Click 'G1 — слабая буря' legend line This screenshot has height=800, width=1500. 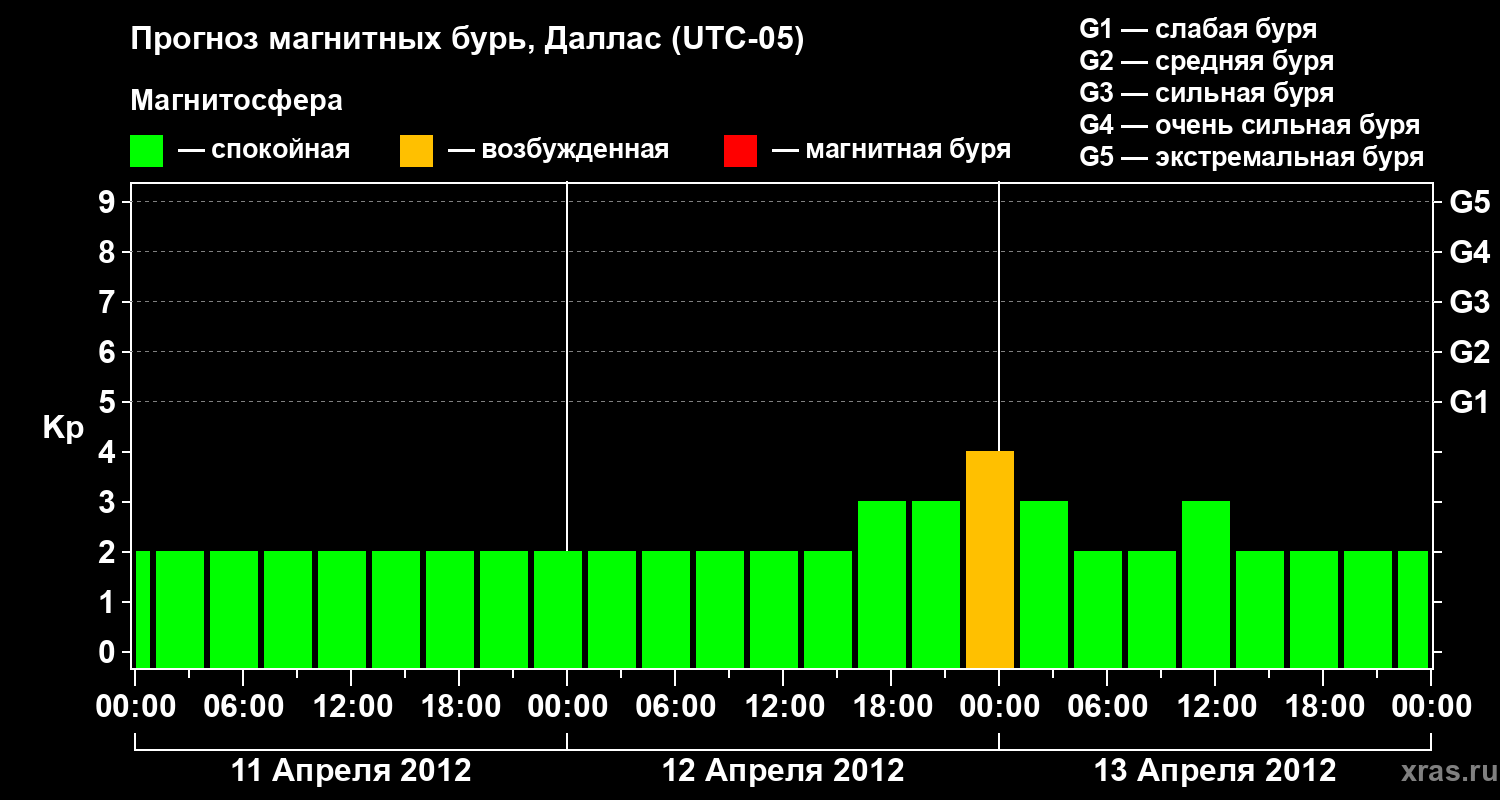[x=1198, y=29]
